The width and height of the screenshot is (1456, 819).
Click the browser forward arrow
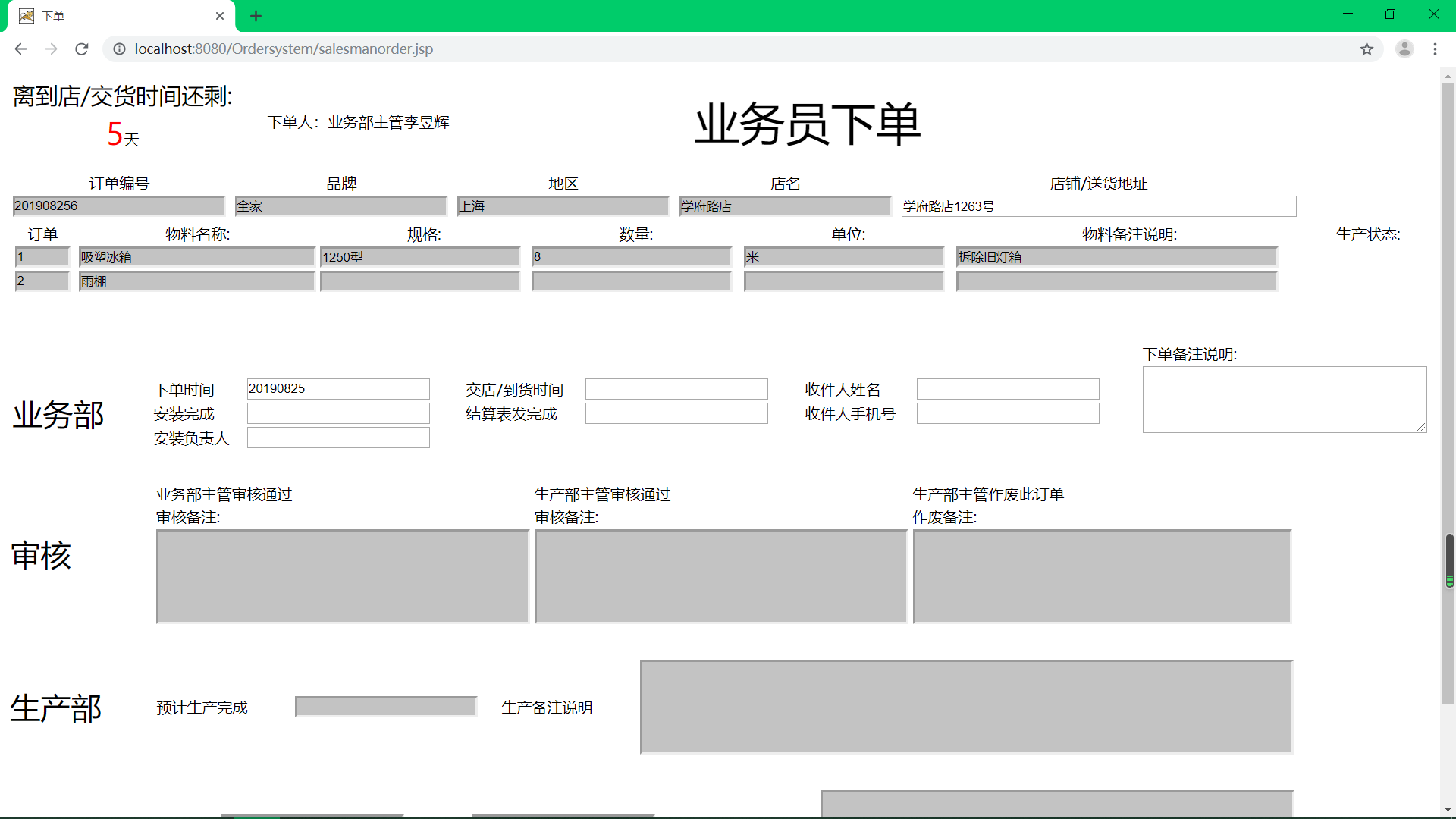coord(51,49)
